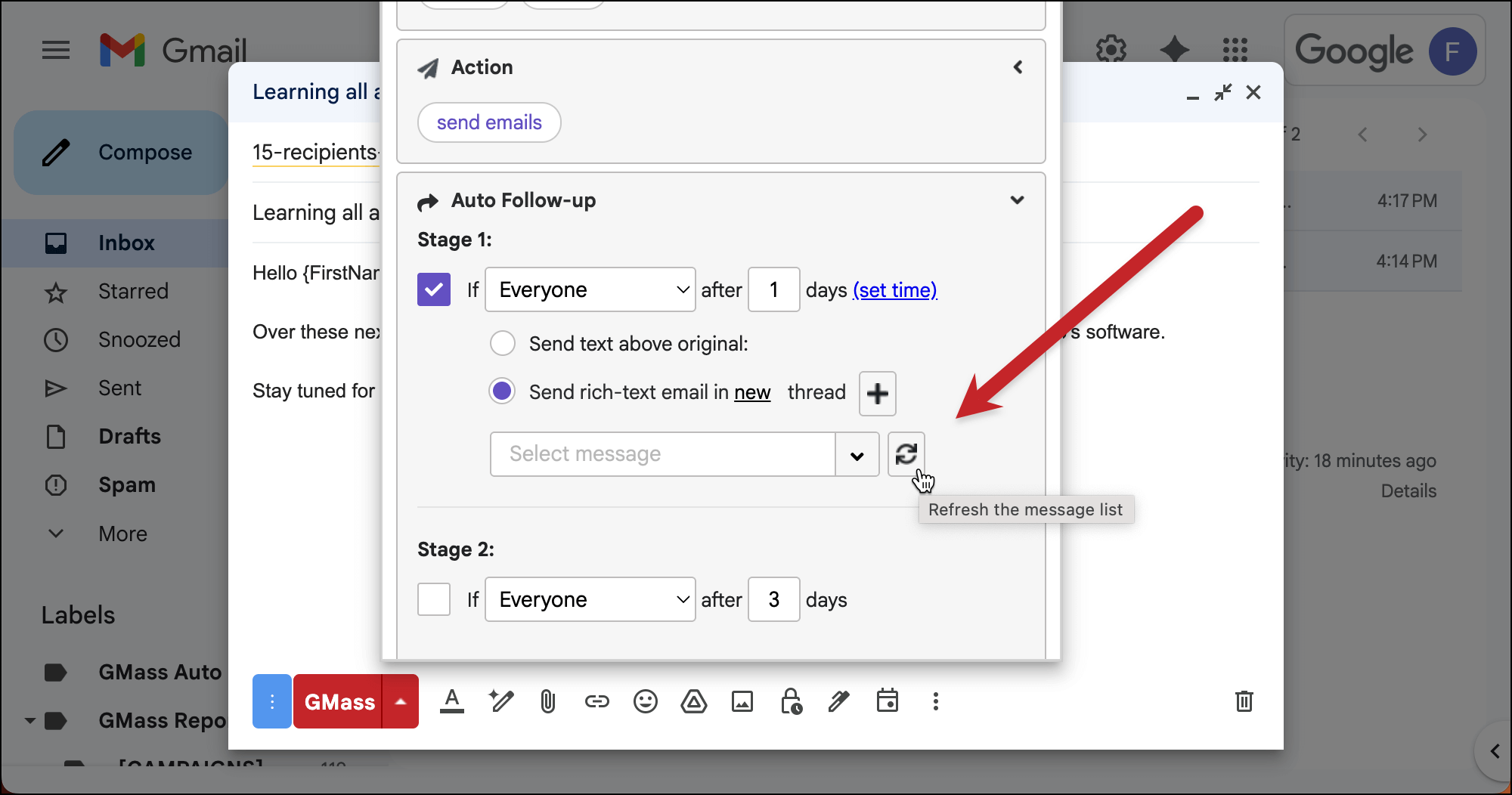Click the refresh message list icon

[906, 454]
